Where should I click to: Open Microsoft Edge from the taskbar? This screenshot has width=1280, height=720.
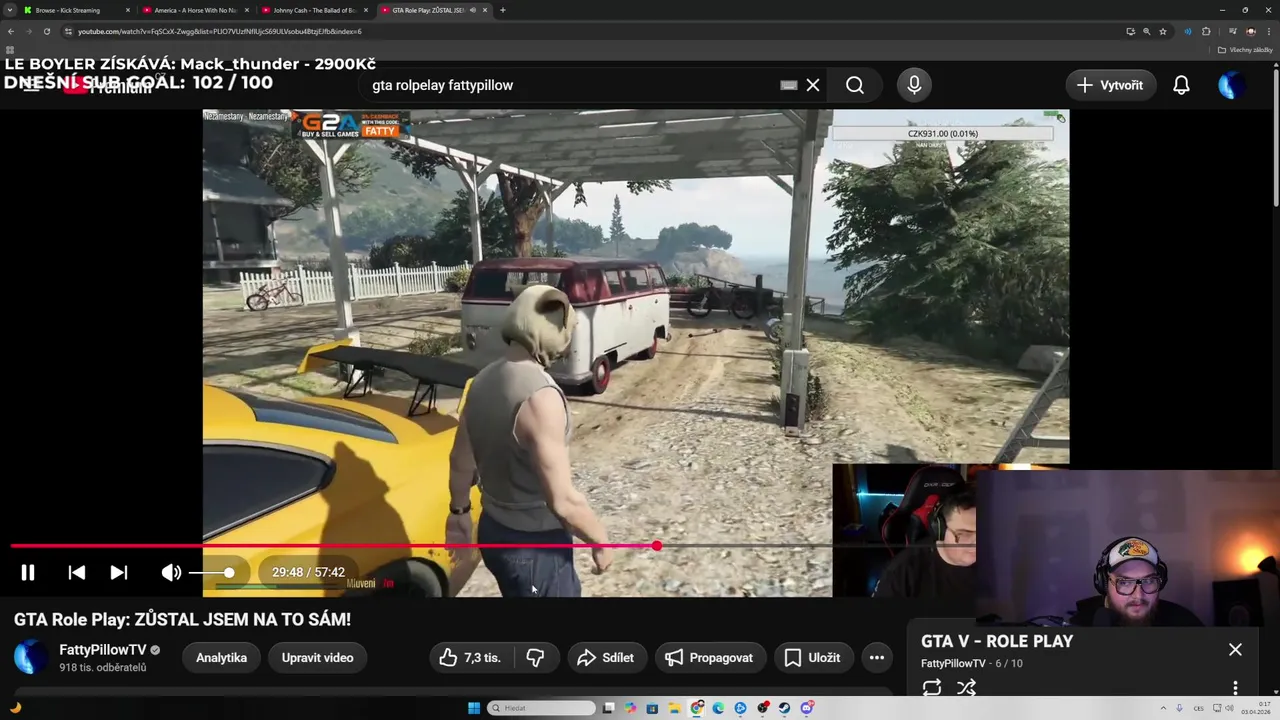719,708
